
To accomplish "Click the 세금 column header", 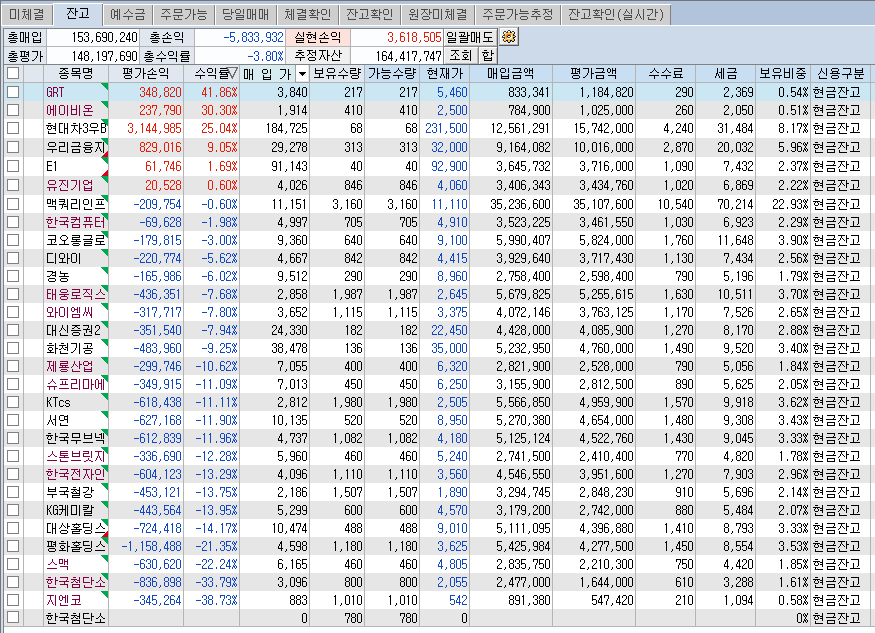I will click(725, 73).
